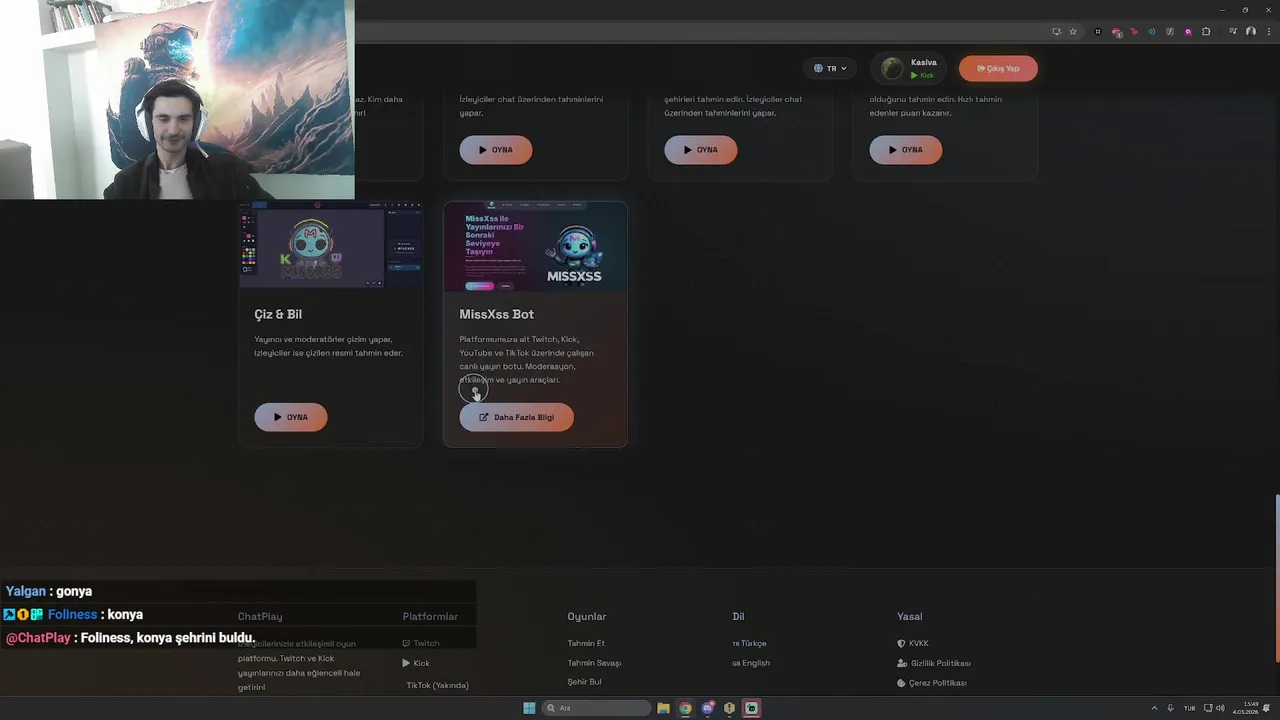The width and height of the screenshot is (1280, 720).
Task: Open Chrome from the taskbar
Action: tap(685, 708)
